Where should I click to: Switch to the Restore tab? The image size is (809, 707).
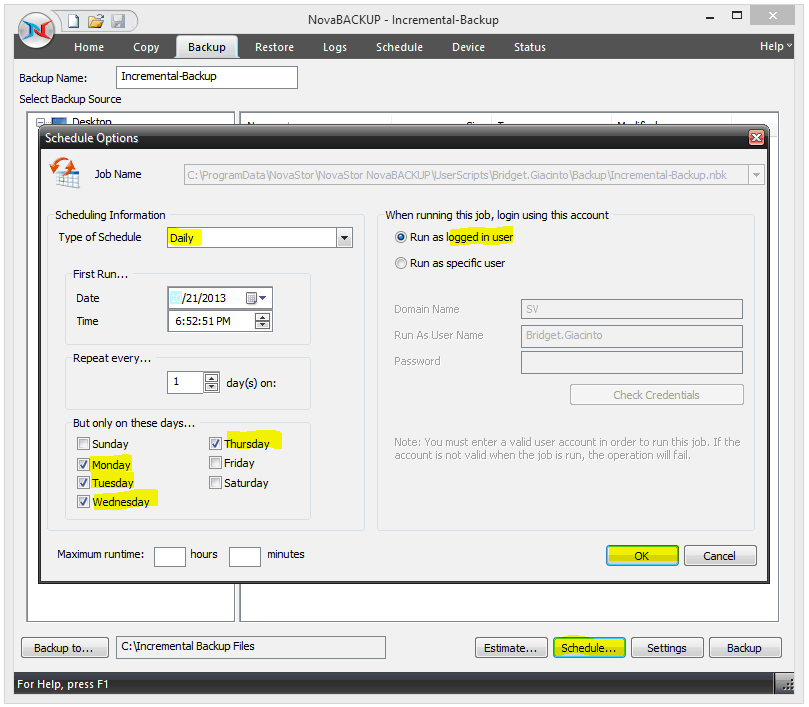(x=274, y=47)
